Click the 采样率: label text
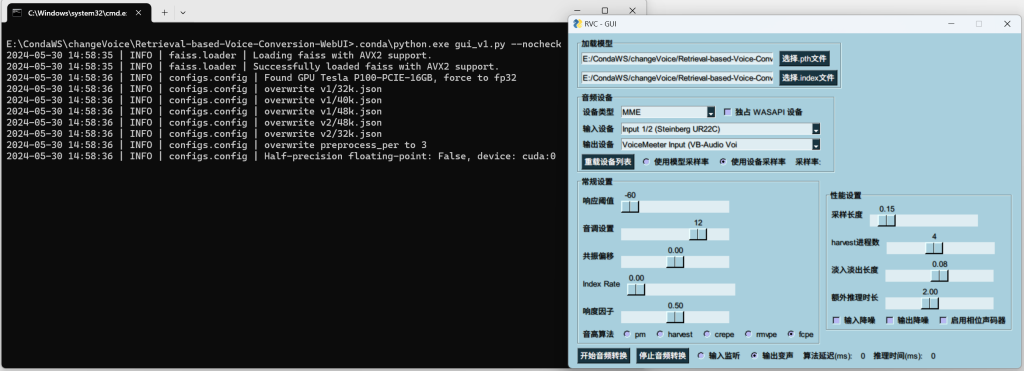Image resolution: width=1024 pixels, height=371 pixels. pyautogui.click(x=808, y=161)
